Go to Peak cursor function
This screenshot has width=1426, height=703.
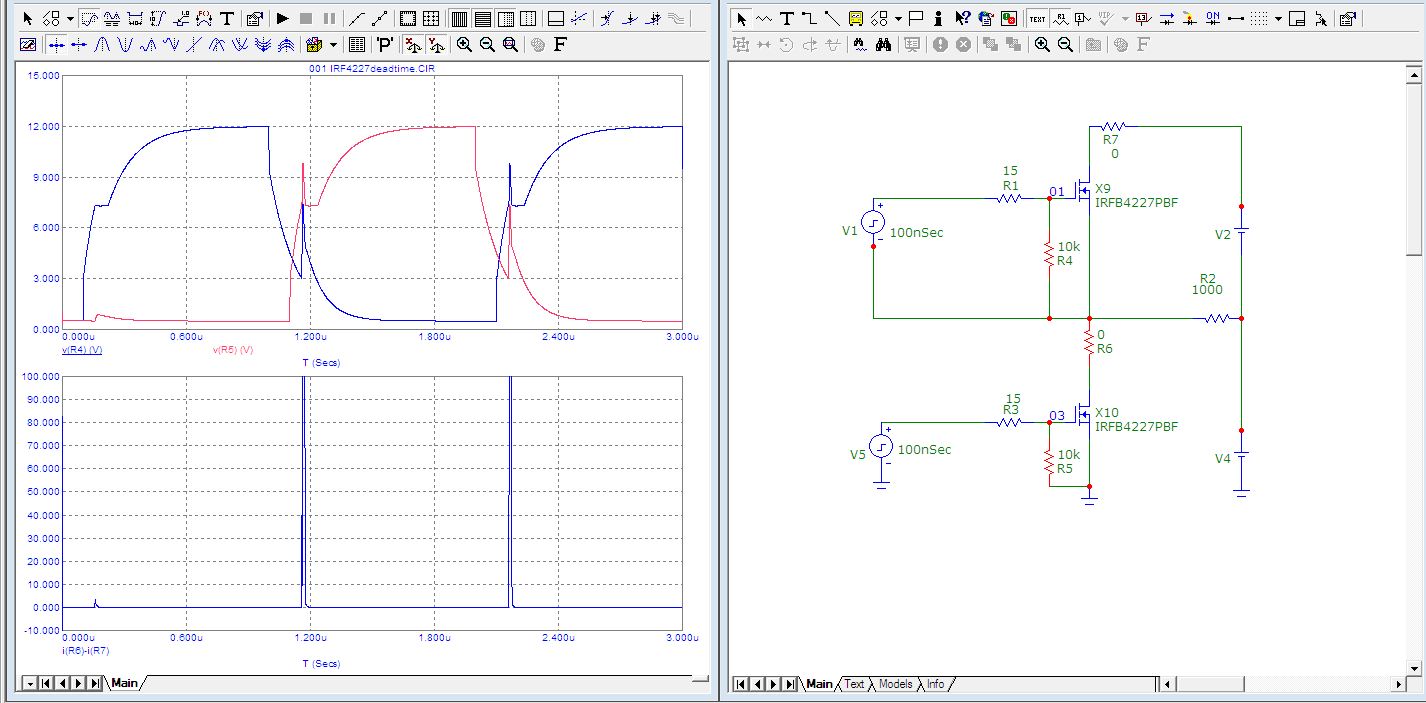102,44
